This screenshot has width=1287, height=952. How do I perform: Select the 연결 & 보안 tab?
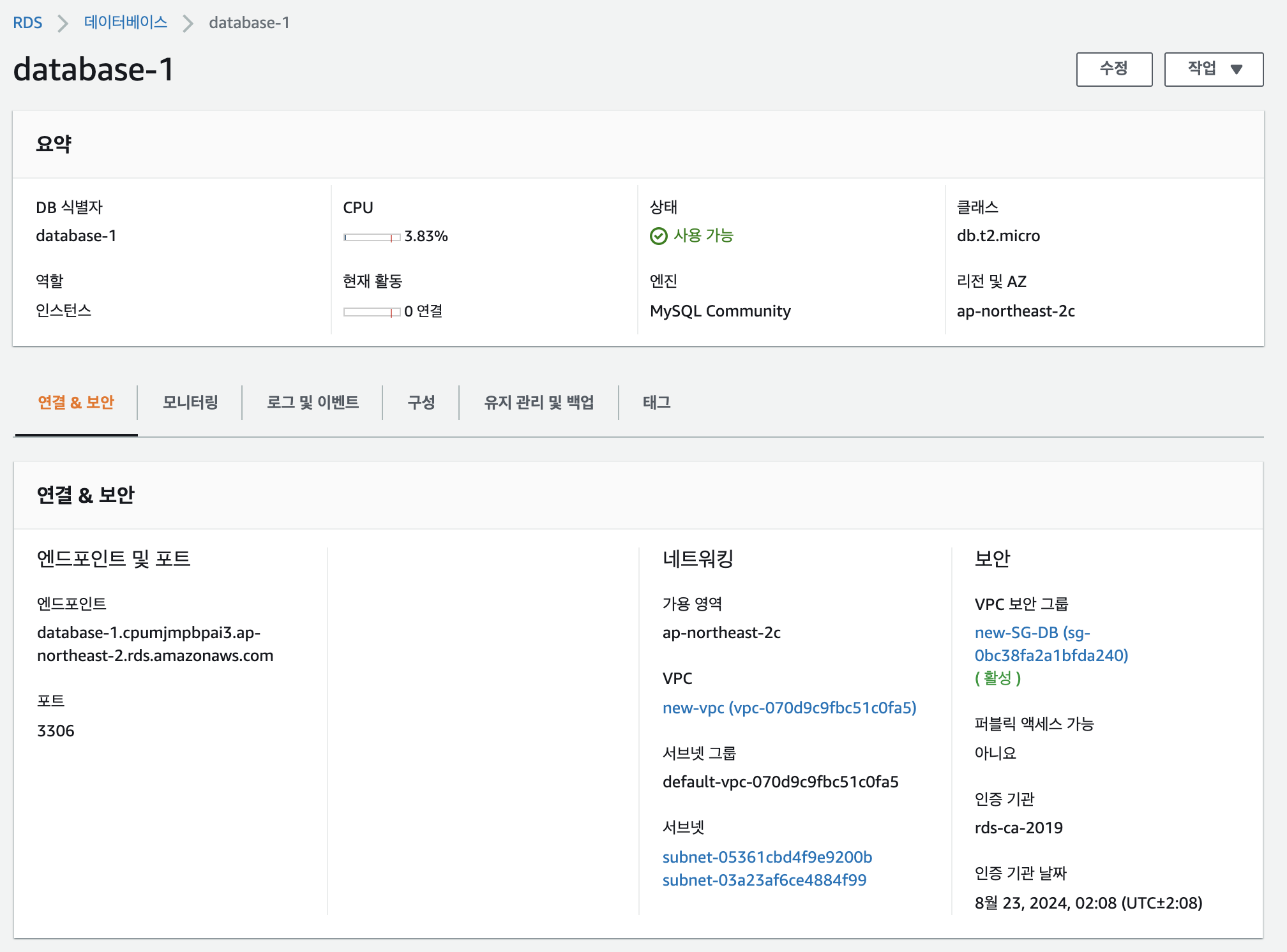tap(76, 402)
